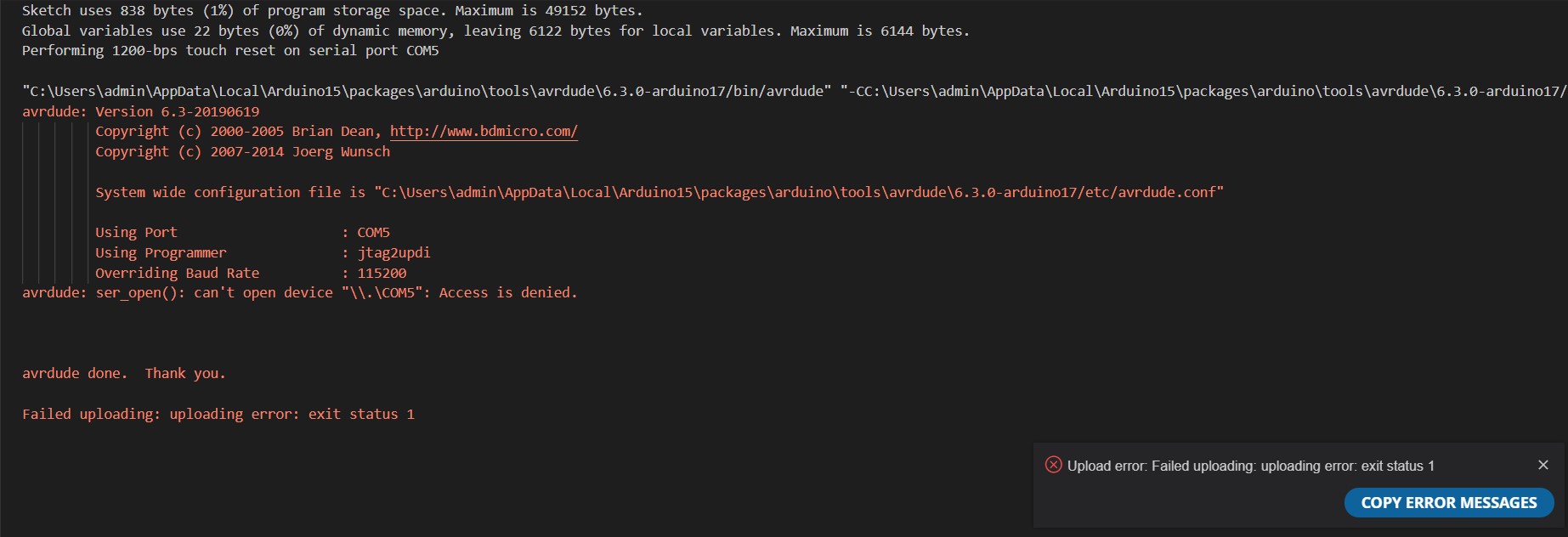Click the 'Sketch uses 838 bytes' line
The width and height of the screenshot is (1568, 537).
[x=331, y=10]
